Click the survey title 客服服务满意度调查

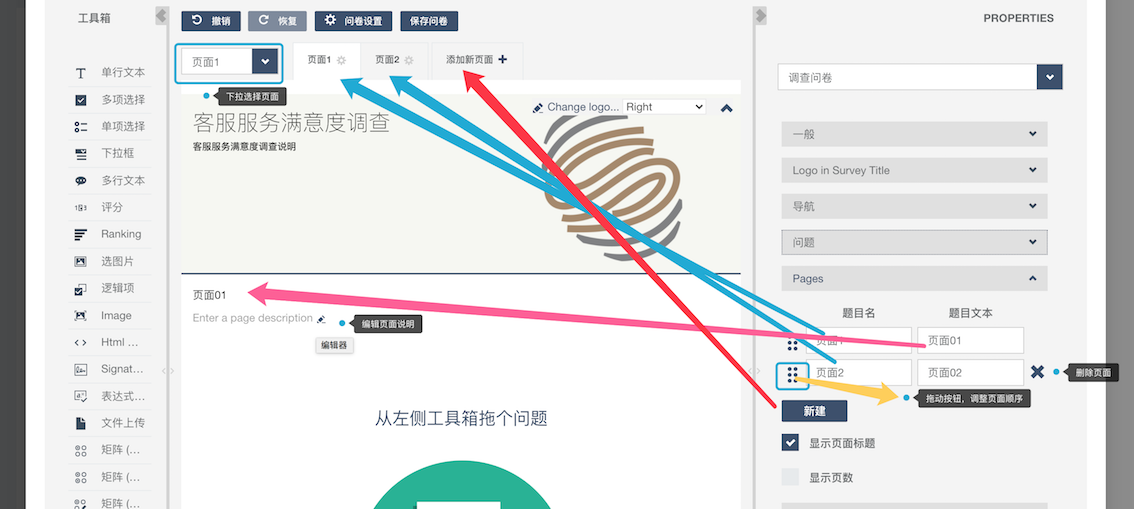(291, 124)
